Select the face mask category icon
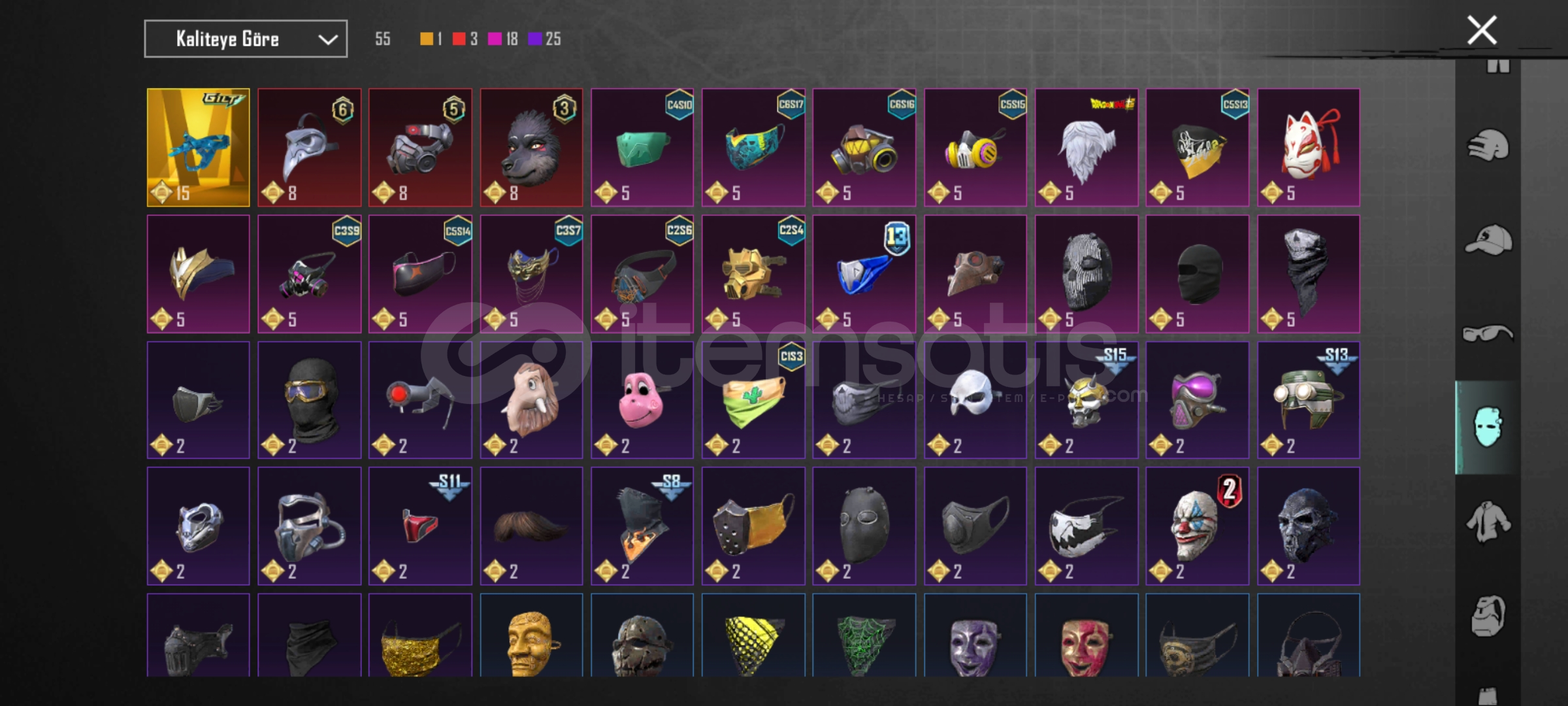This screenshot has width=1568, height=706. pos(1488,427)
